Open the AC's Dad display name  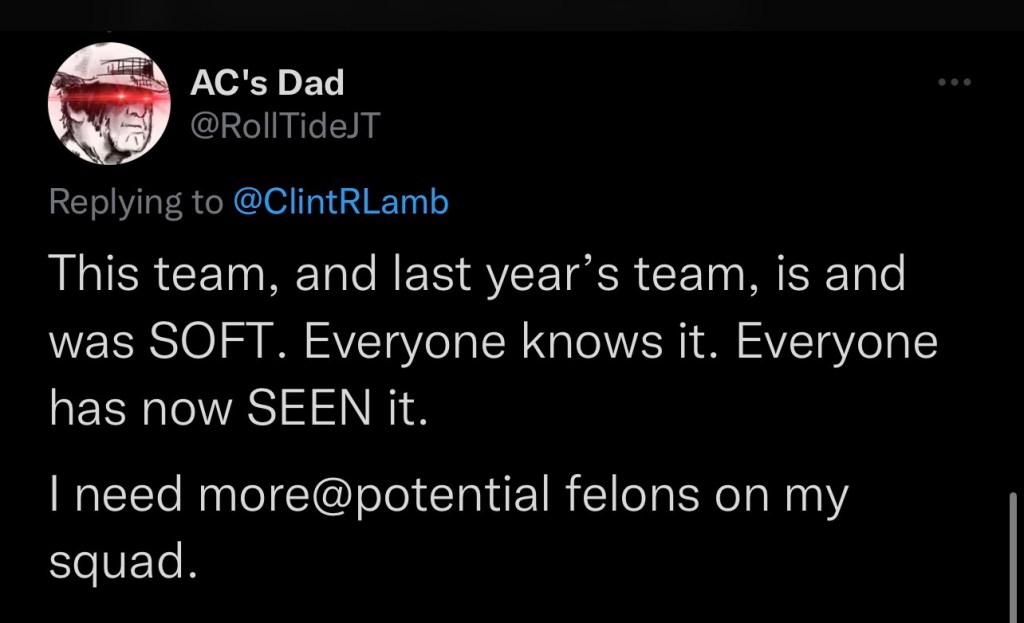click(267, 83)
